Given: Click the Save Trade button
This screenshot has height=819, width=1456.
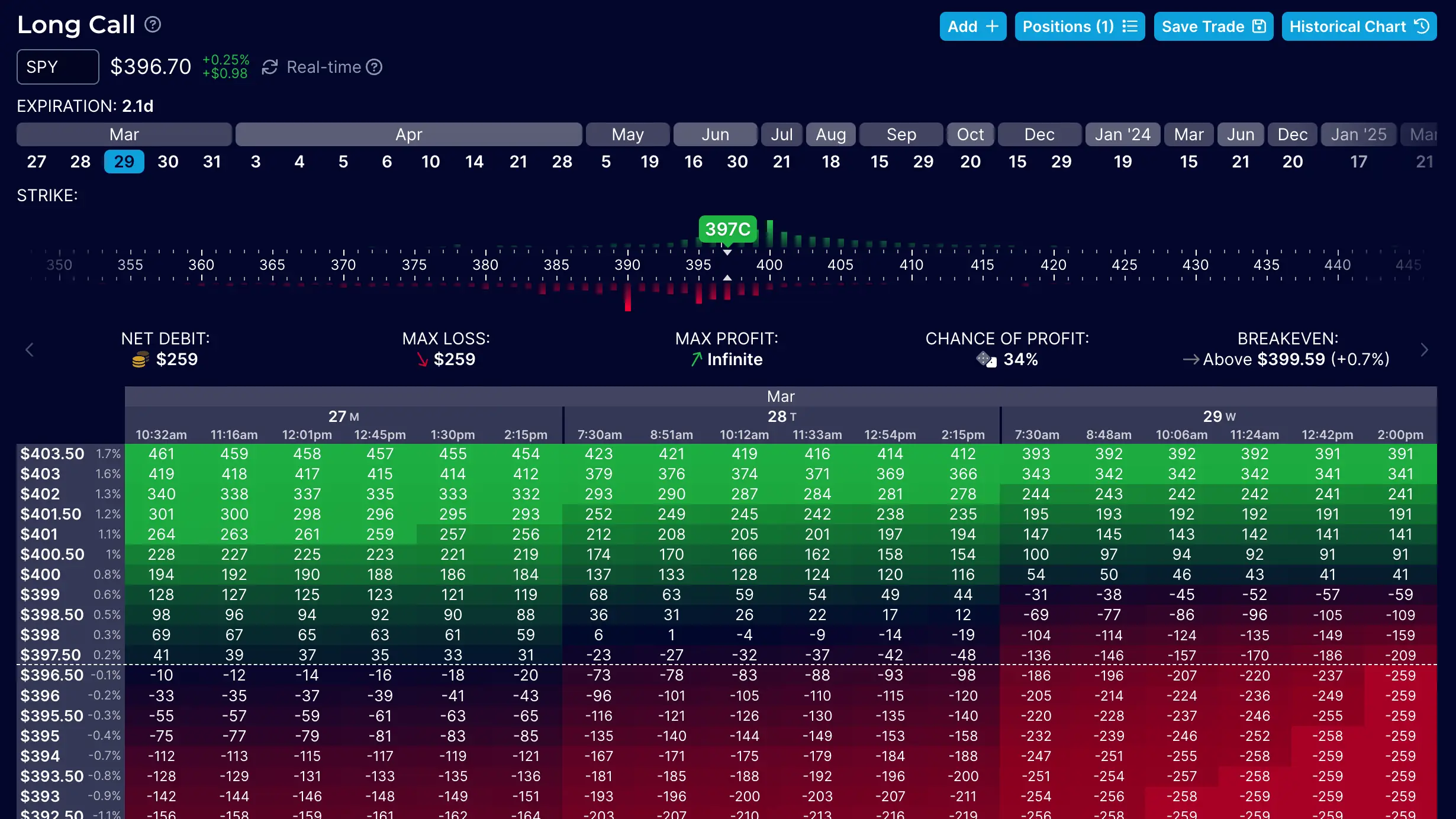Looking at the screenshot, I should click(1213, 26).
